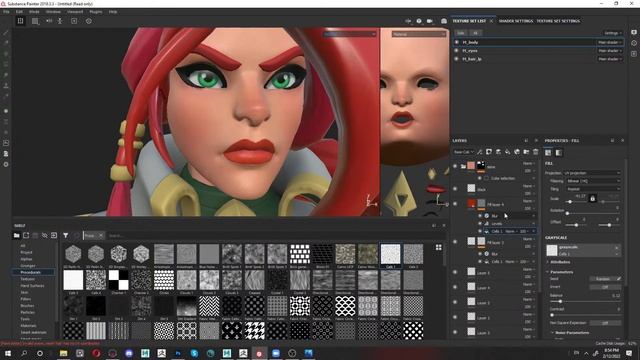
Task: Select the eraser tool in left toolbar
Action: tap(6, 43)
